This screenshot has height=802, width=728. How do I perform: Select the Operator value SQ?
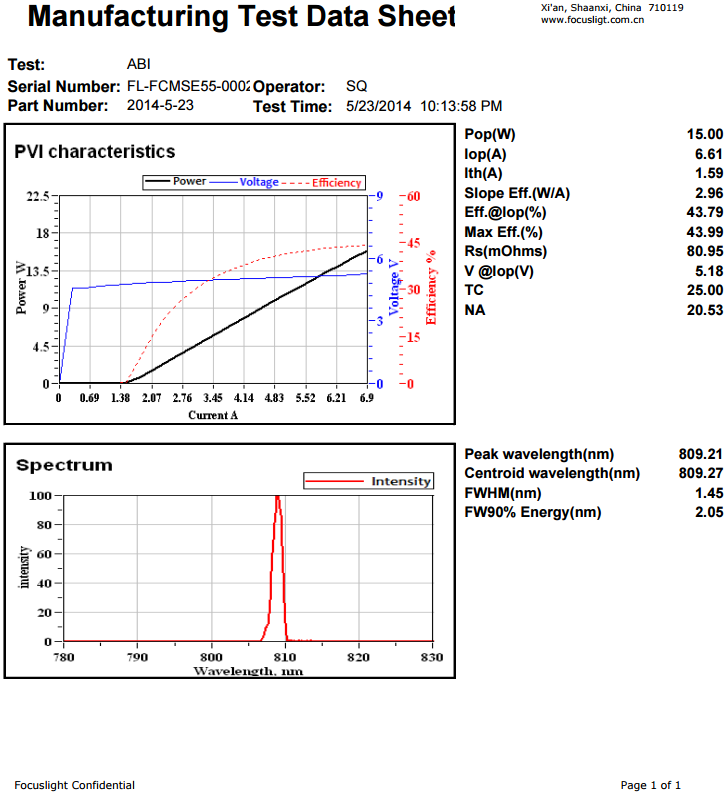(357, 86)
